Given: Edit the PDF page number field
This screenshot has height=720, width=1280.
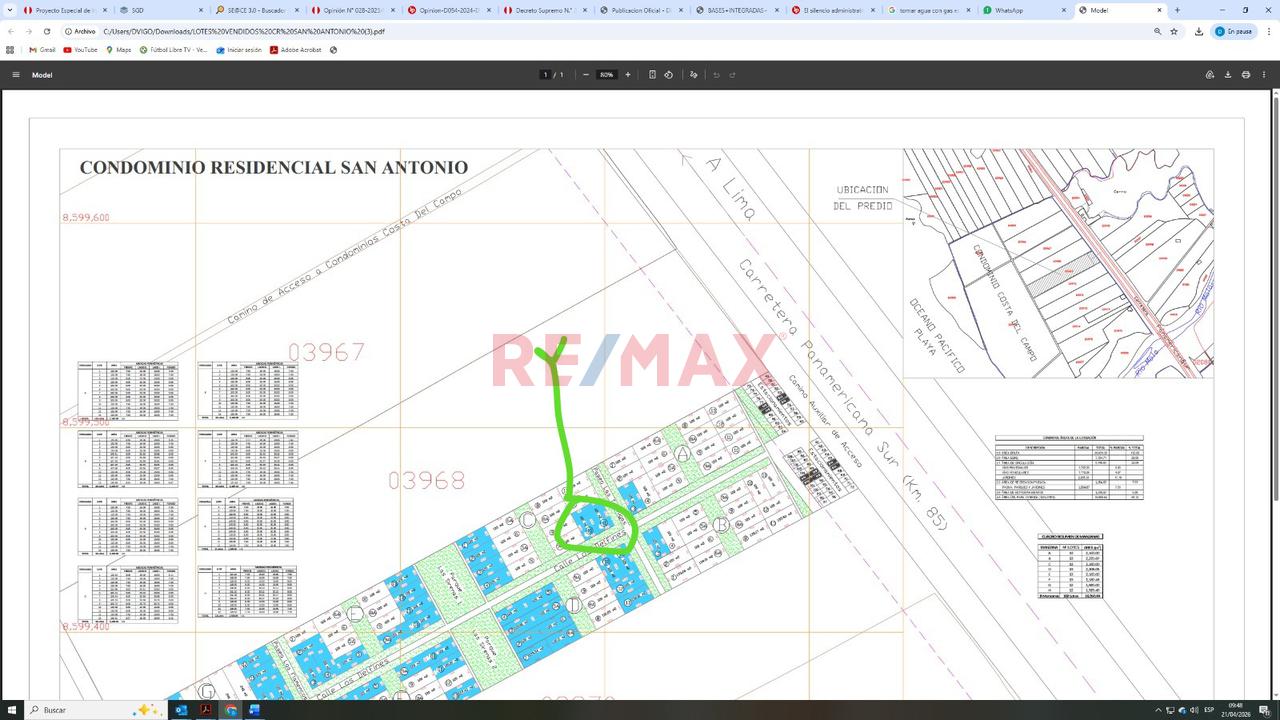Looking at the screenshot, I should click(545, 75).
